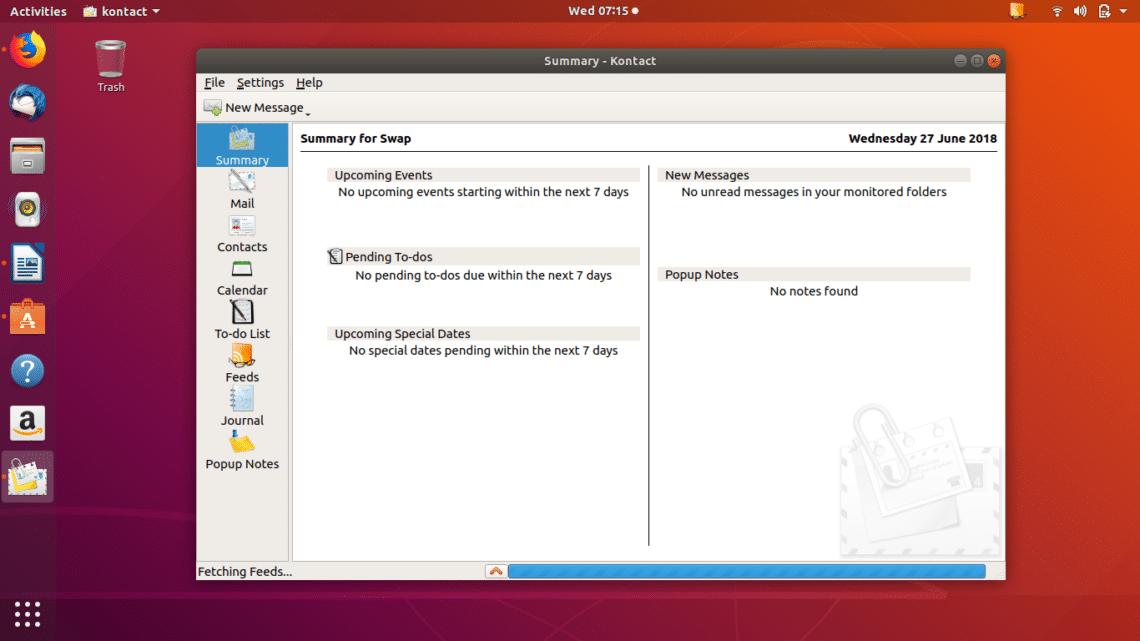The image size is (1140, 641).
Task: Expand the New Message dropdown arrow
Action: click(x=306, y=110)
